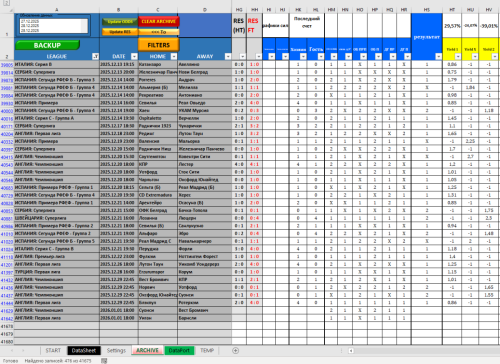Select column HS header
Image resolution: width=500 pixels, height=364 pixels.
(427, 10)
